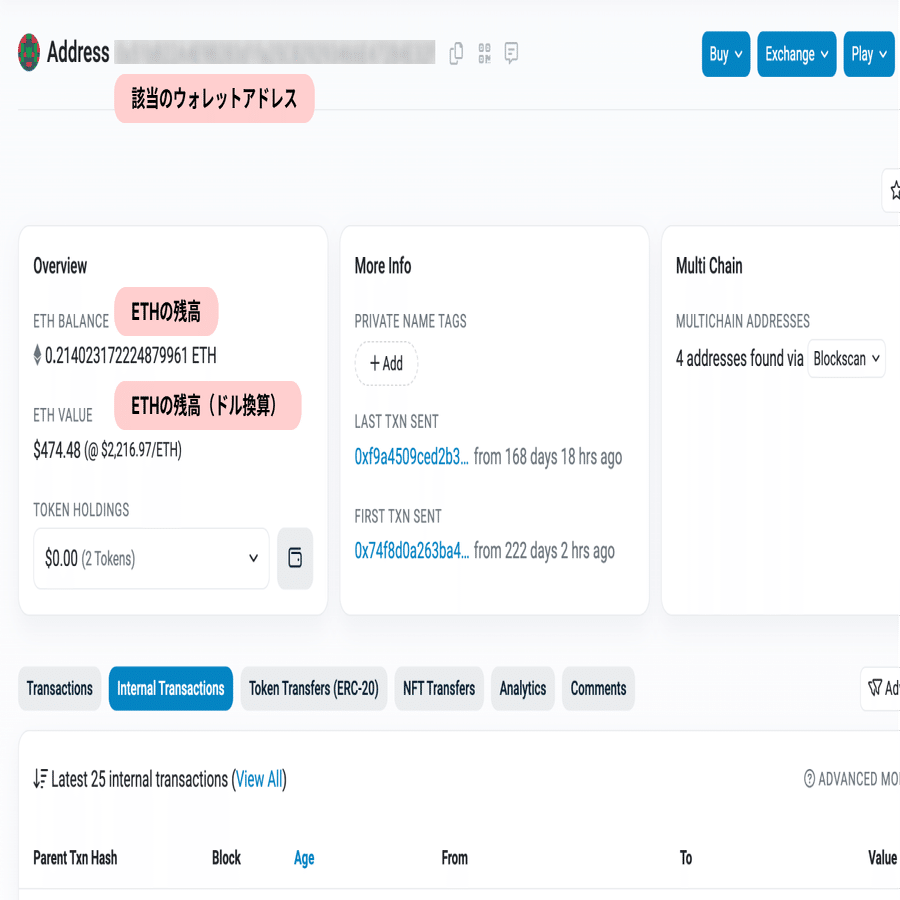The width and height of the screenshot is (900, 900).
Task: Open the Blockscan multichain address dropdown
Action: click(846, 358)
